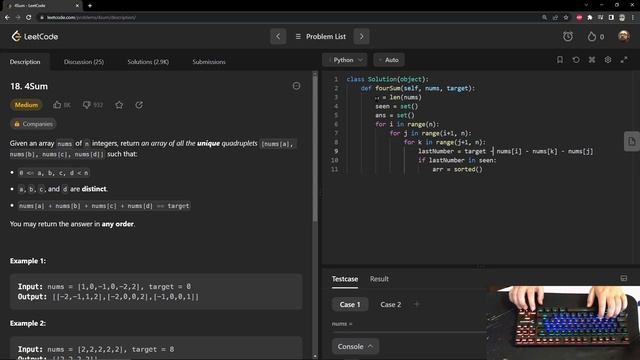Click the 'lastNumber = target' code line

click(506, 151)
